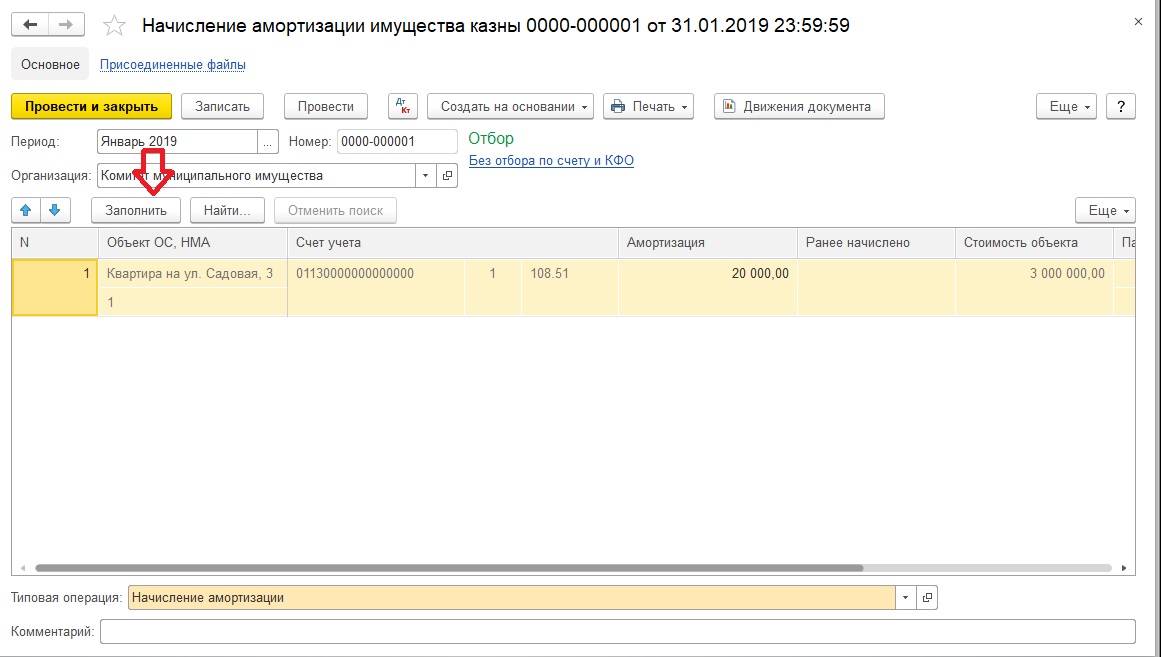Move row down with blue arrow
The image size is (1161, 657).
tap(55, 210)
